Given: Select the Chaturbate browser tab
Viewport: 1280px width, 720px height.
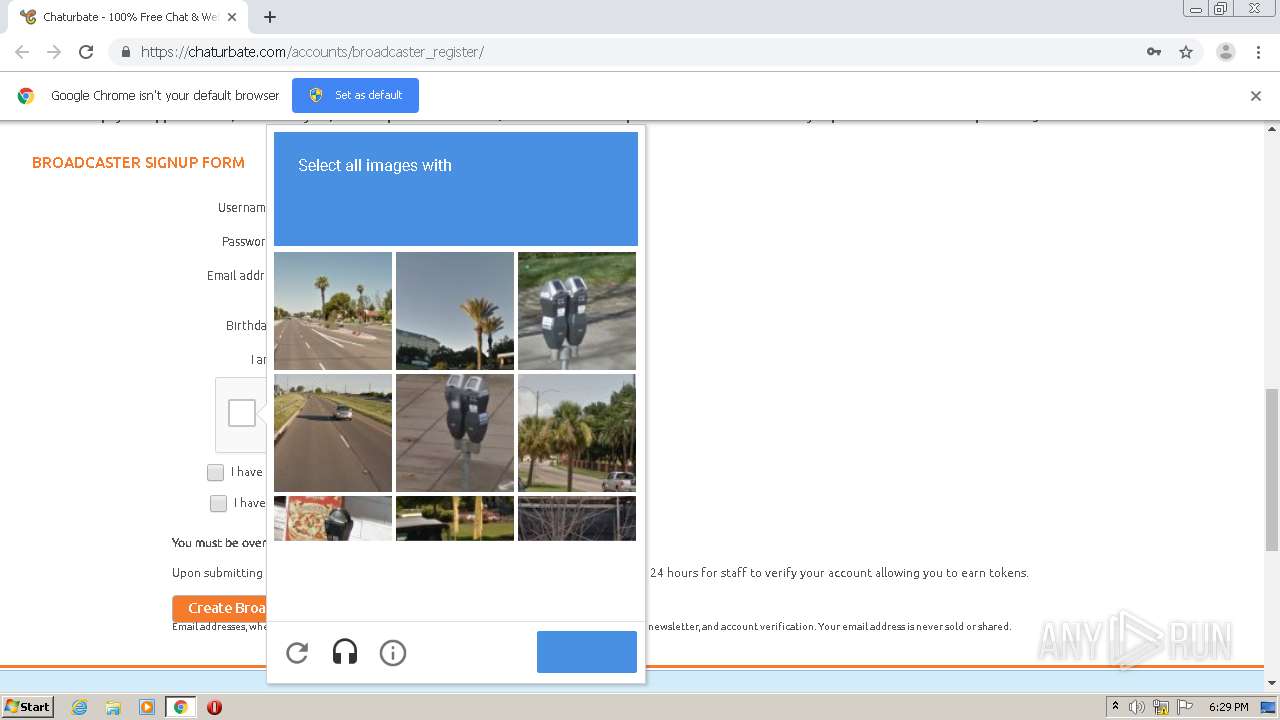Looking at the screenshot, I should (x=128, y=17).
